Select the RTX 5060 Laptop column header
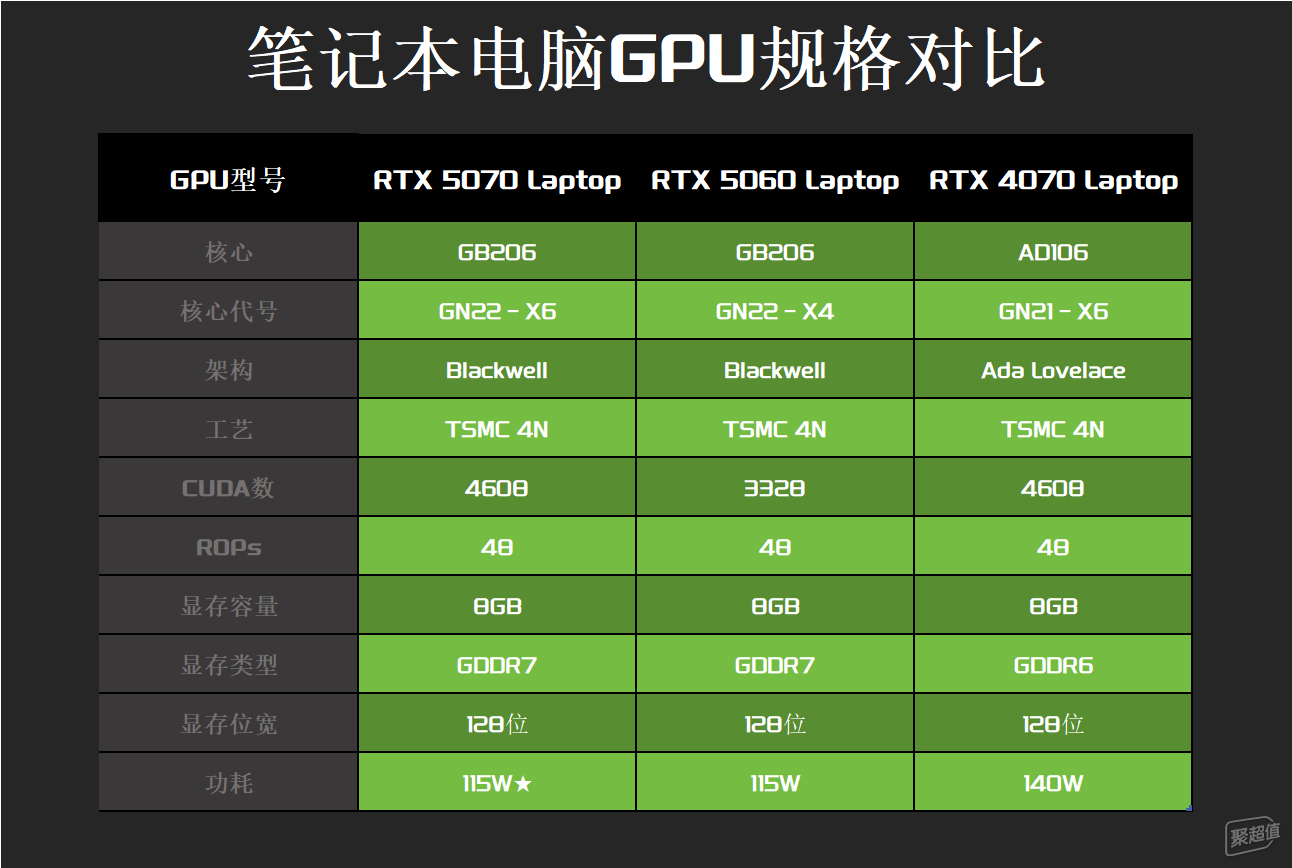This screenshot has height=868, width=1292. point(775,180)
